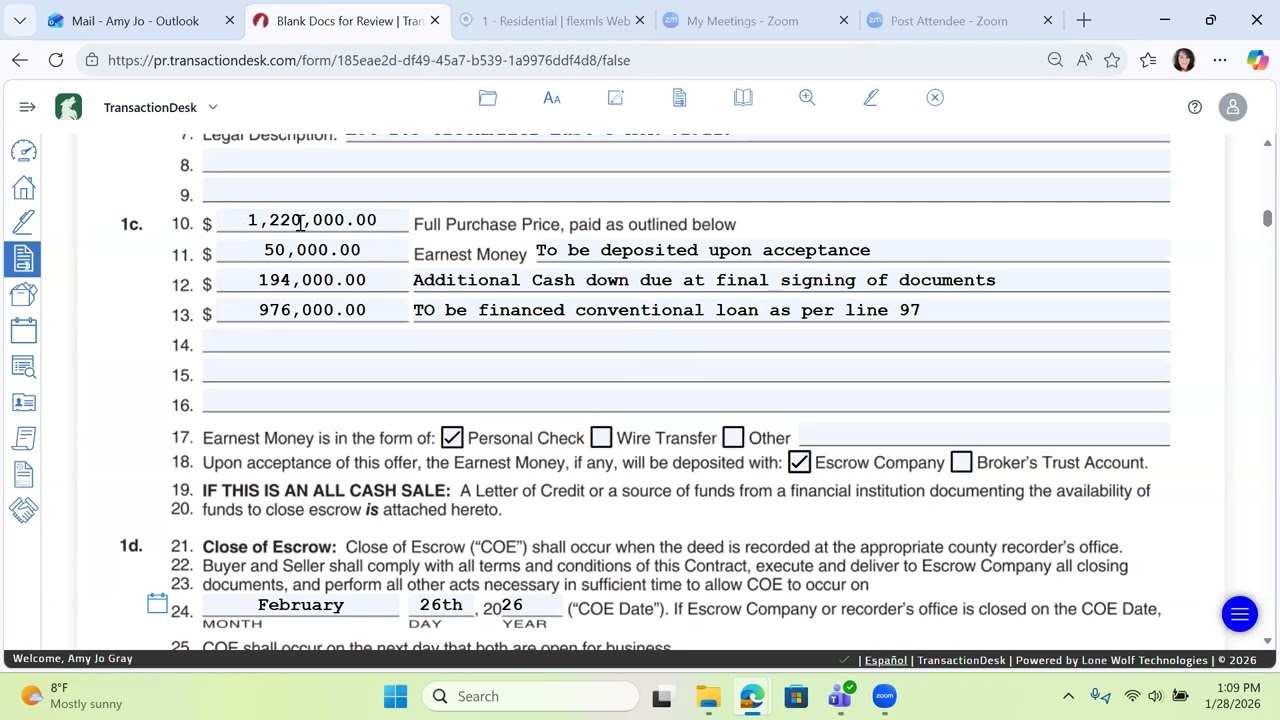The width and height of the screenshot is (1280, 720).
Task: Click the Other earnest money description field
Action: (x=984, y=435)
